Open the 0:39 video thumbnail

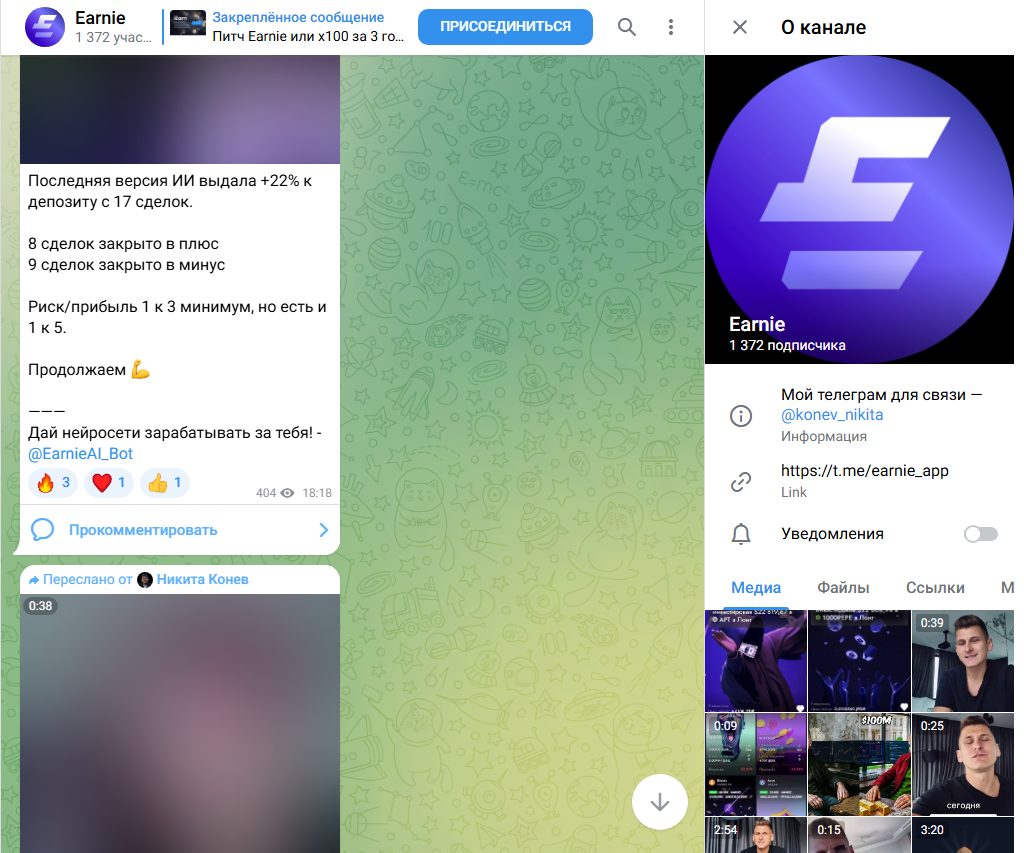963,660
